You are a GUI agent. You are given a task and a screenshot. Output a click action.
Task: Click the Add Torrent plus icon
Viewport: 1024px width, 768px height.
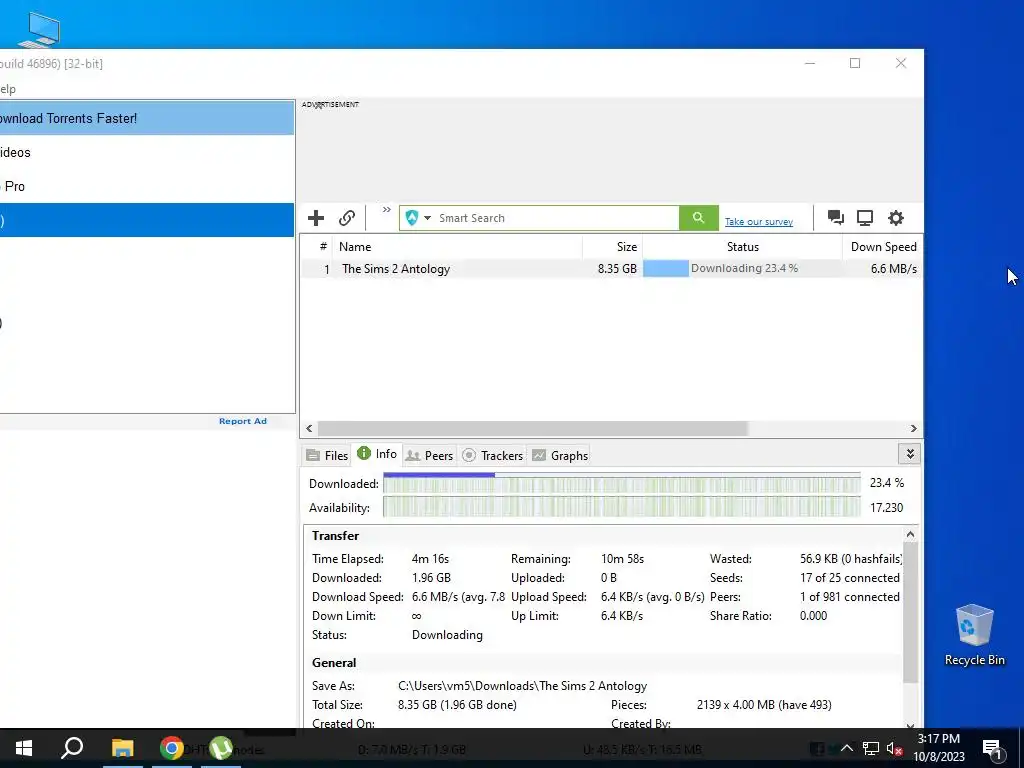point(316,218)
